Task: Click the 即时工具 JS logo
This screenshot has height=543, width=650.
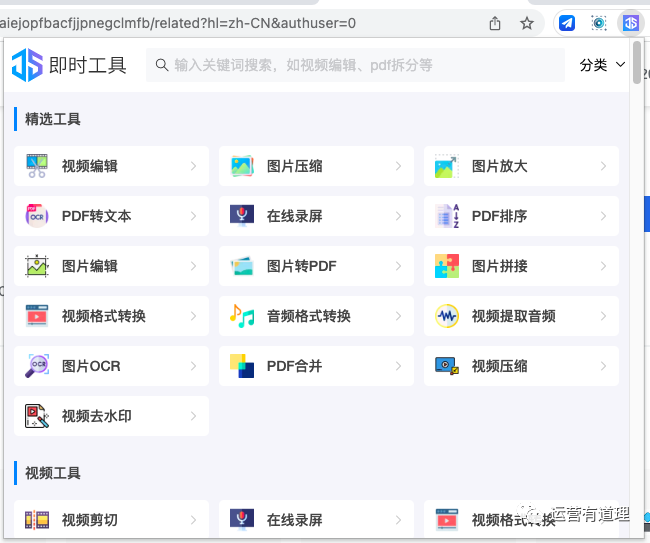Action: coord(27,65)
